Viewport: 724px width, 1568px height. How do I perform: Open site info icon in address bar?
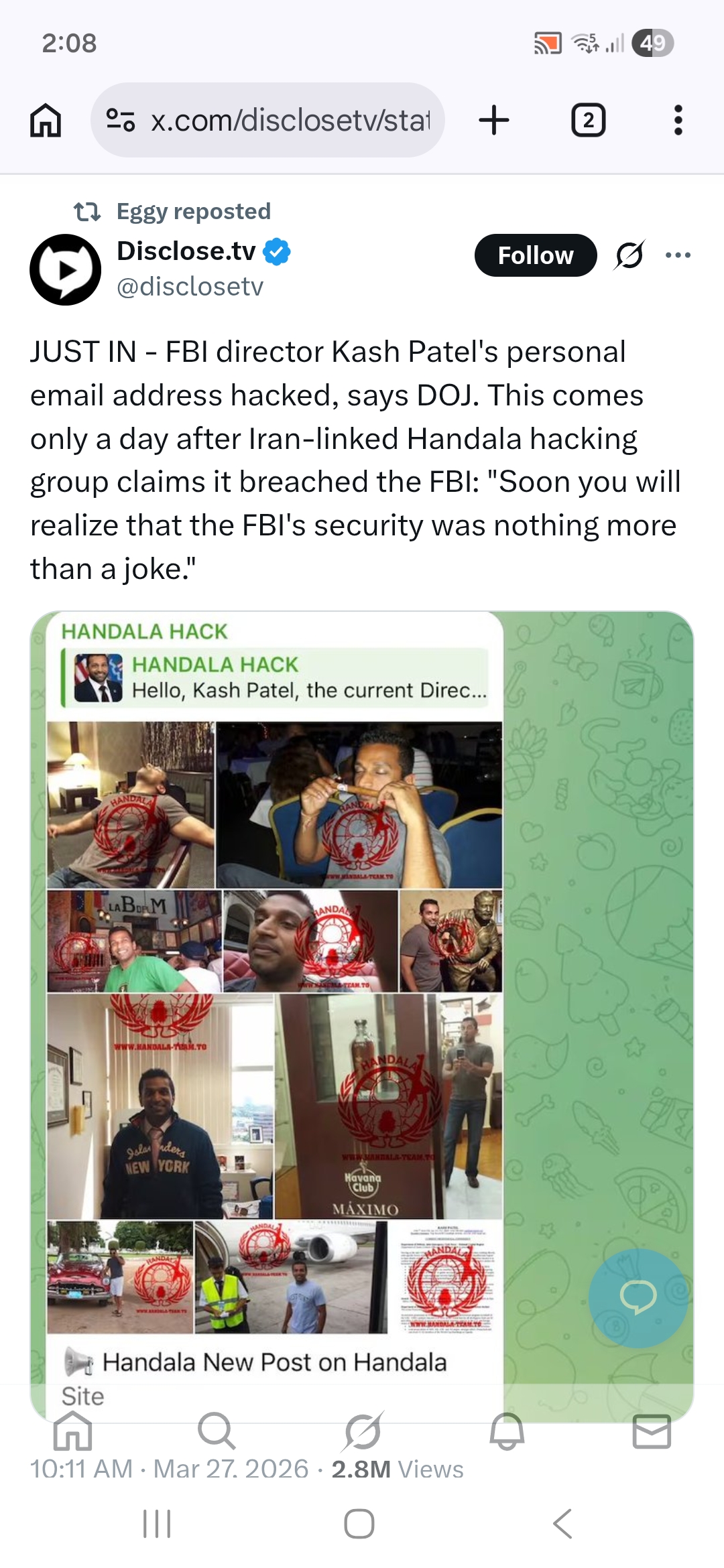[x=121, y=120]
